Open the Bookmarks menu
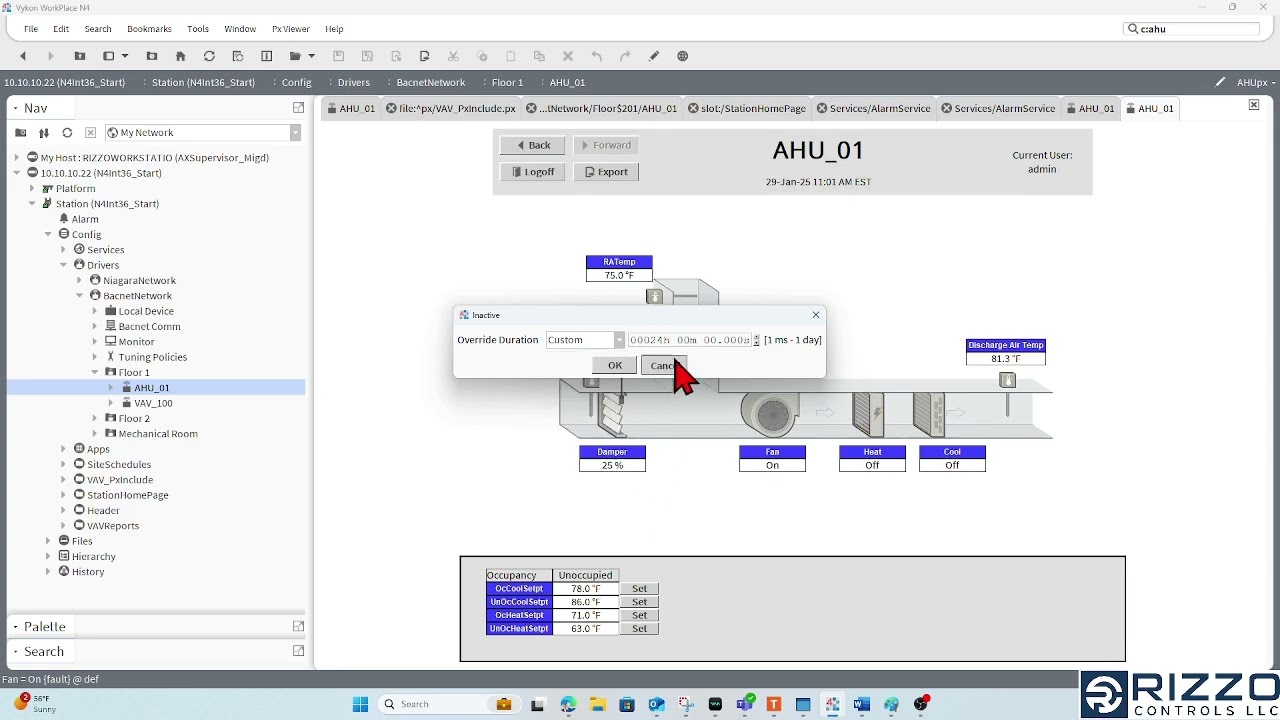 pyautogui.click(x=149, y=29)
